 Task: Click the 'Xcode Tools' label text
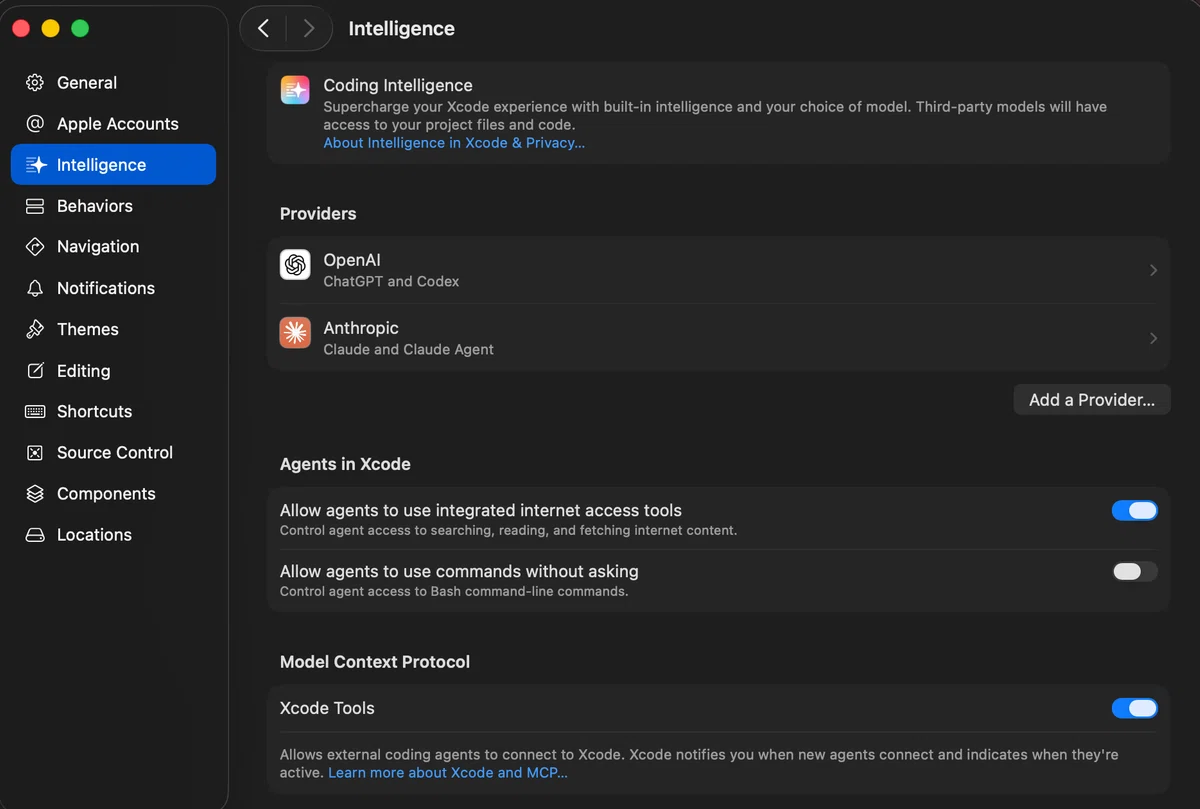tap(327, 708)
